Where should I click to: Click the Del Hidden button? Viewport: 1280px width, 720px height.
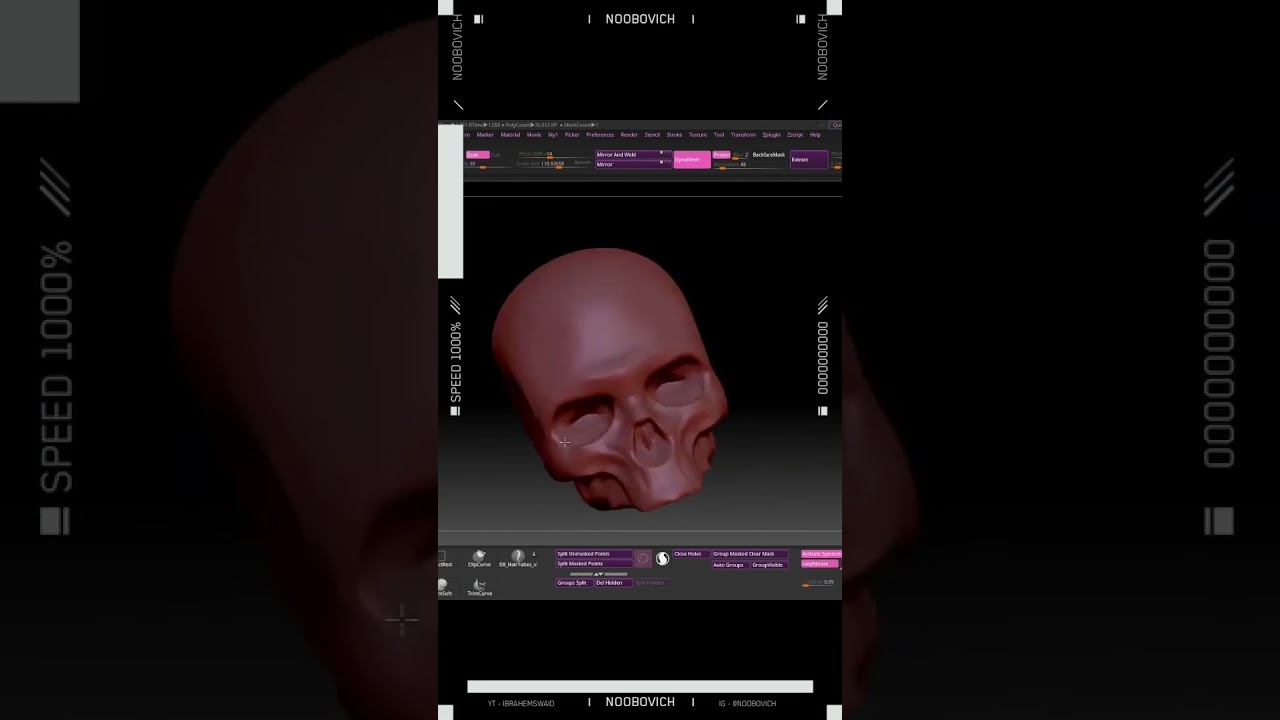point(613,583)
